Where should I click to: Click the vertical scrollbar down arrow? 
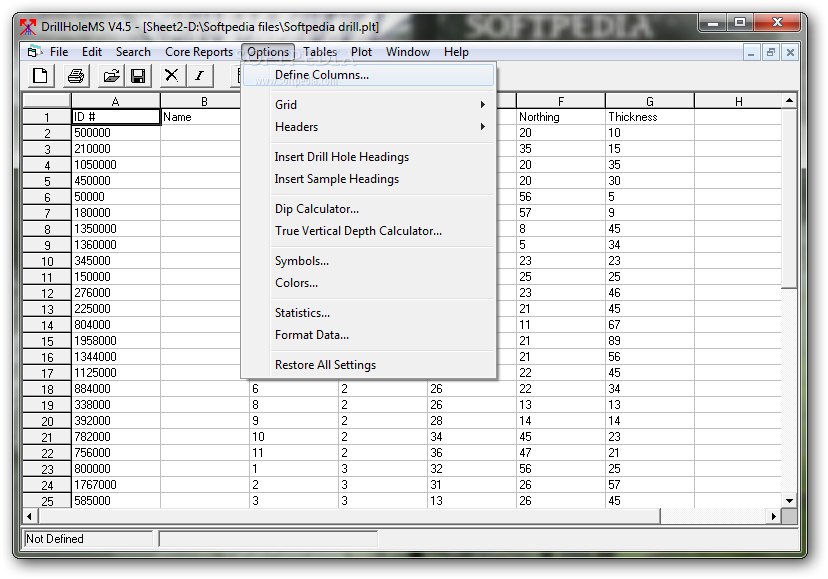(789, 500)
